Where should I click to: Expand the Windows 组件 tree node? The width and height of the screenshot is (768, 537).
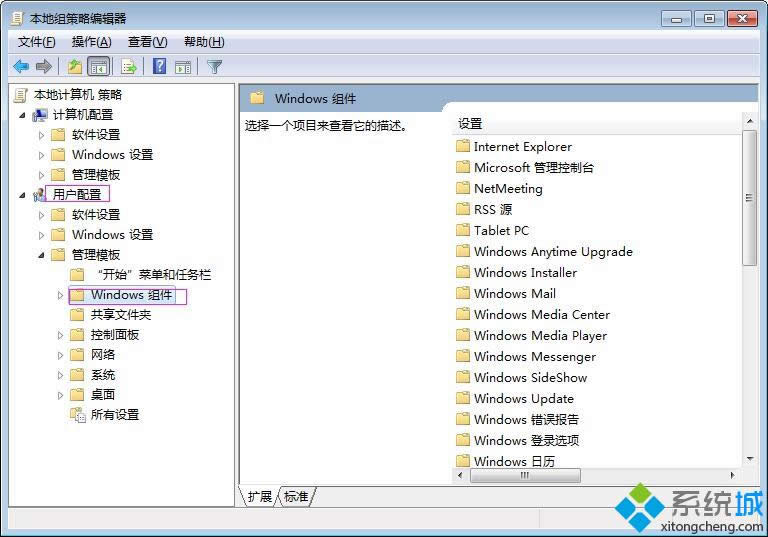tap(60, 295)
